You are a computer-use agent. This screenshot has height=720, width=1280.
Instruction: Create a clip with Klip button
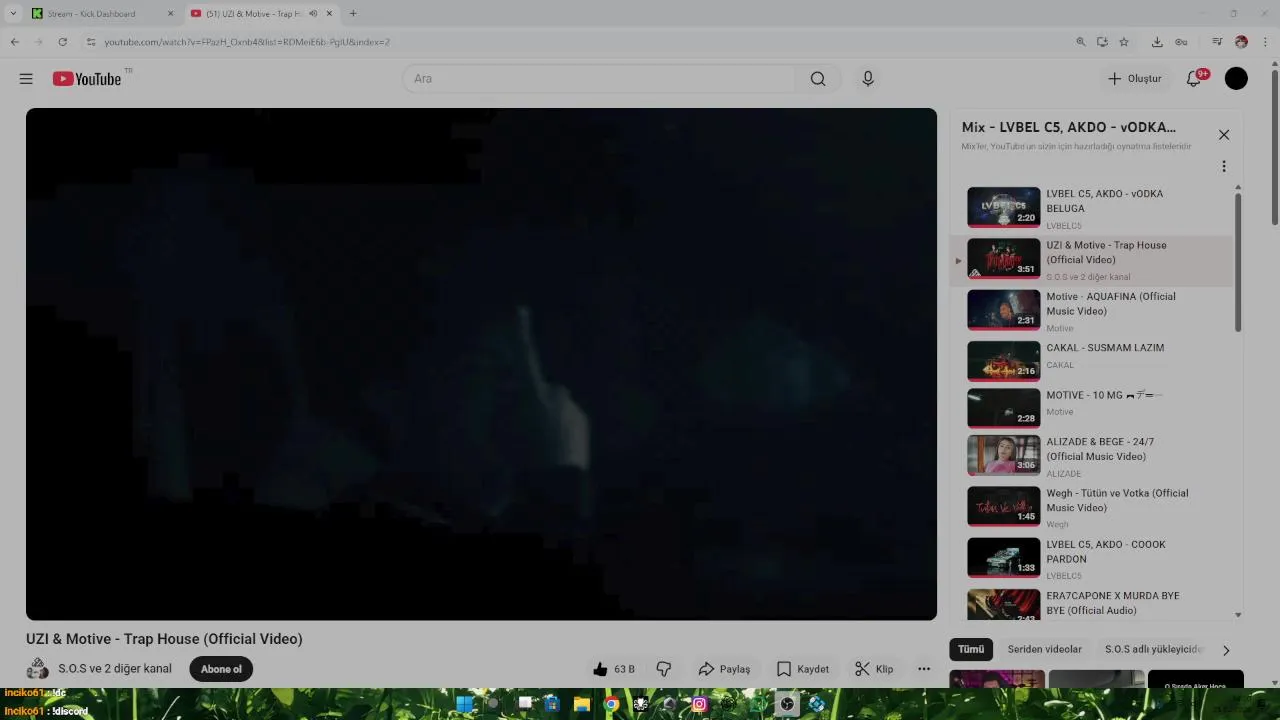[874, 669]
